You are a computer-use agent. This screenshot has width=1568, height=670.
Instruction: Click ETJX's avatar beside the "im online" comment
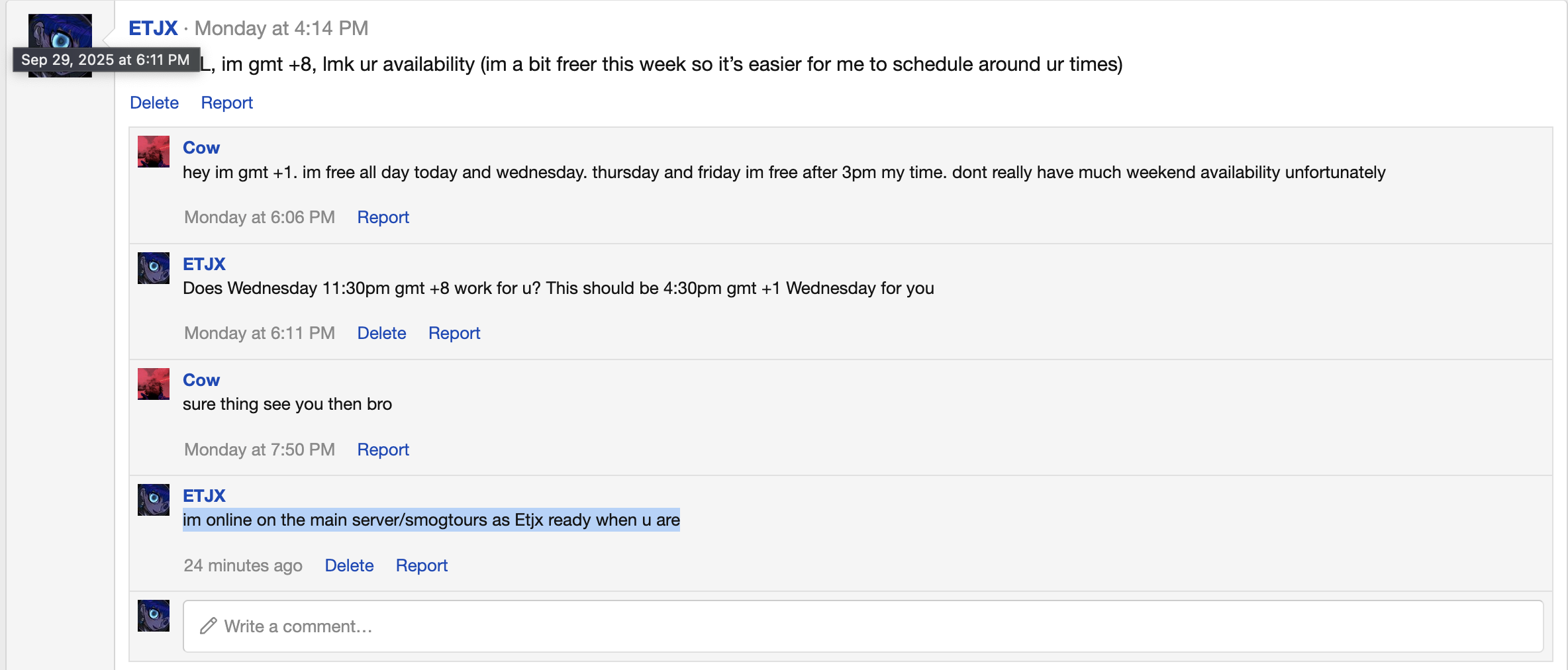pyautogui.click(x=154, y=500)
